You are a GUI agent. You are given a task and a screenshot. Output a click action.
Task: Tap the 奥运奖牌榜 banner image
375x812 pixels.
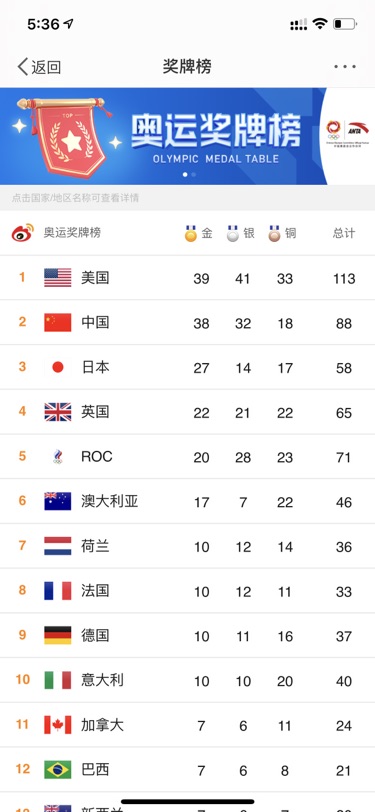(x=163, y=136)
